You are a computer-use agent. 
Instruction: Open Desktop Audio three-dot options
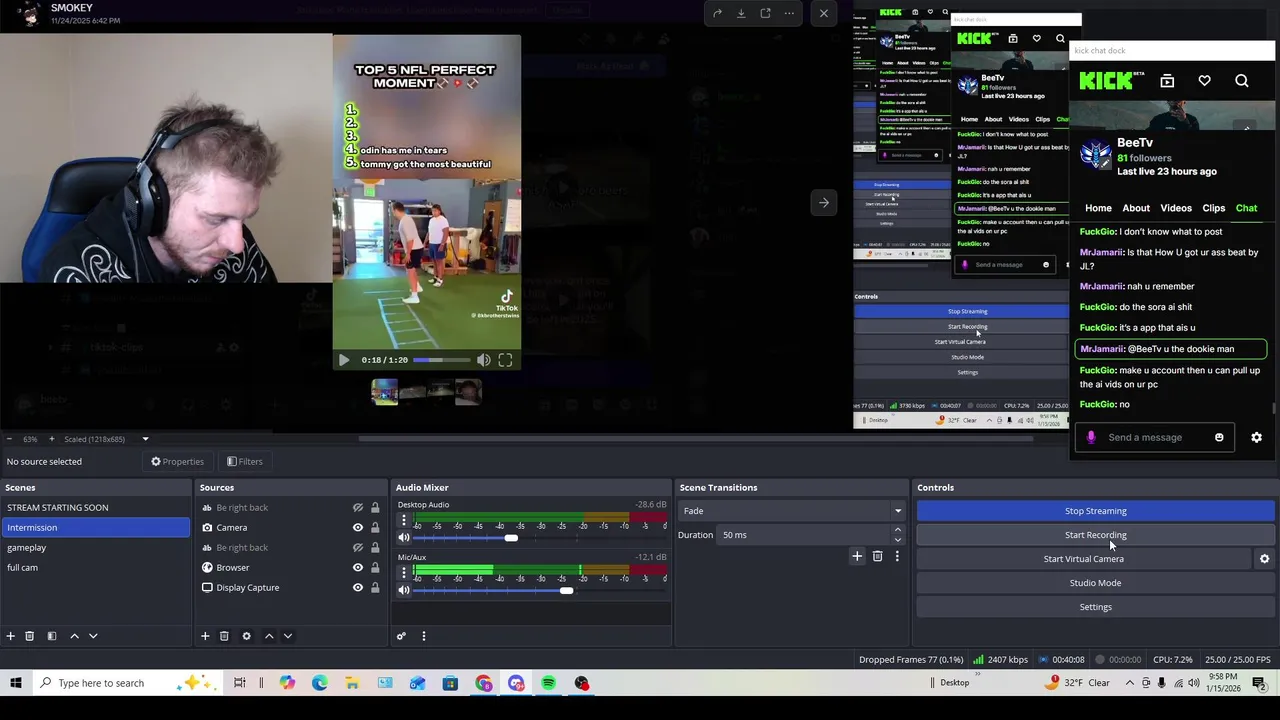tap(404, 520)
